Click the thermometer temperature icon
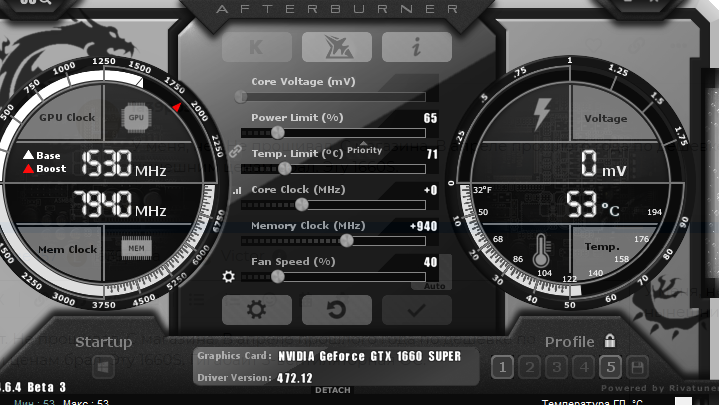Screen dimensions: 719x405 tap(541, 250)
